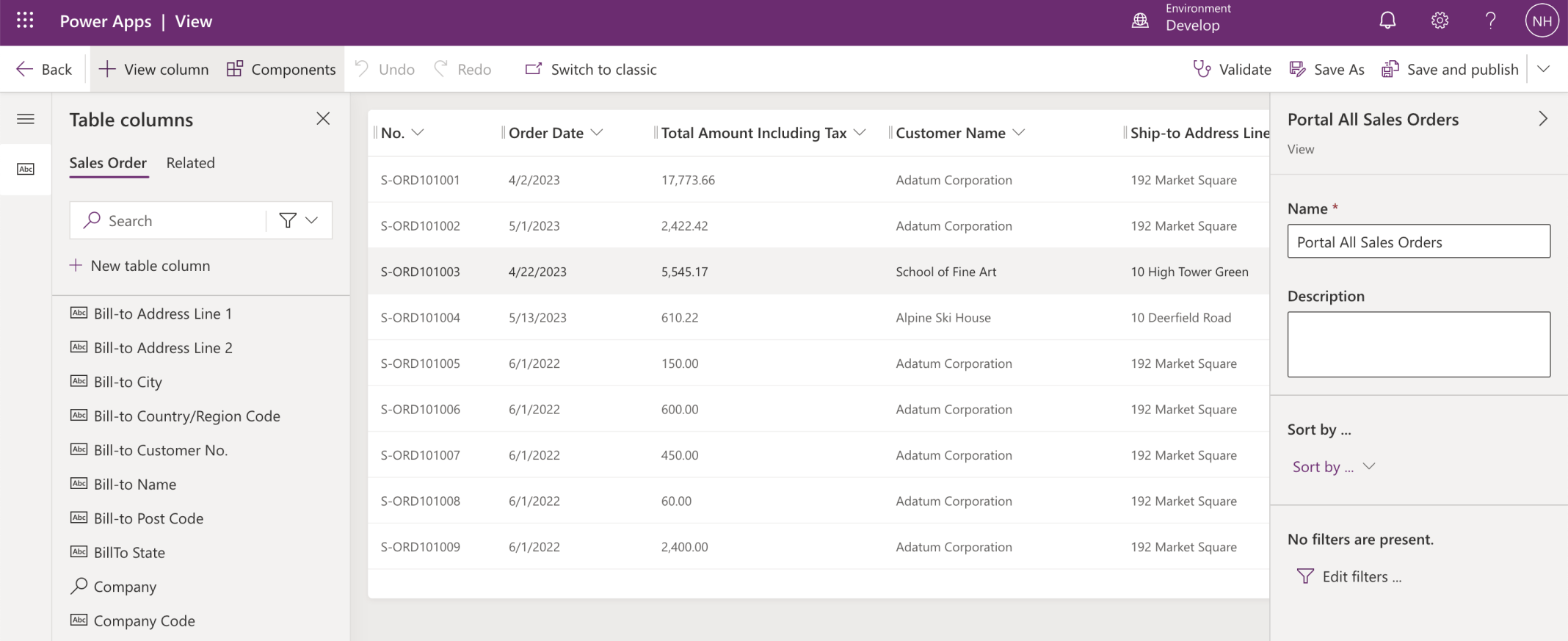Toggle the hamburger navigation menu
This screenshot has width=1568, height=641.
[x=26, y=119]
